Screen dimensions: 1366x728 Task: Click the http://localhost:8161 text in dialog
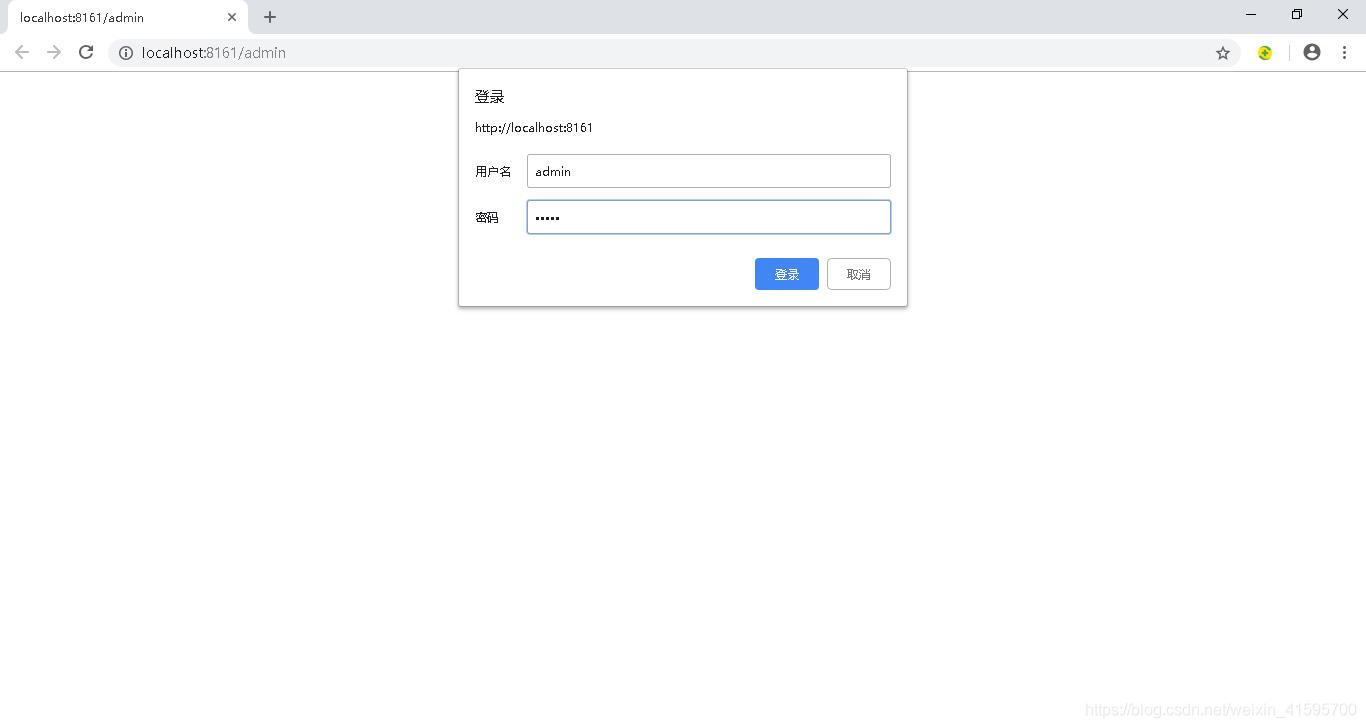pyautogui.click(x=534, y=128)
